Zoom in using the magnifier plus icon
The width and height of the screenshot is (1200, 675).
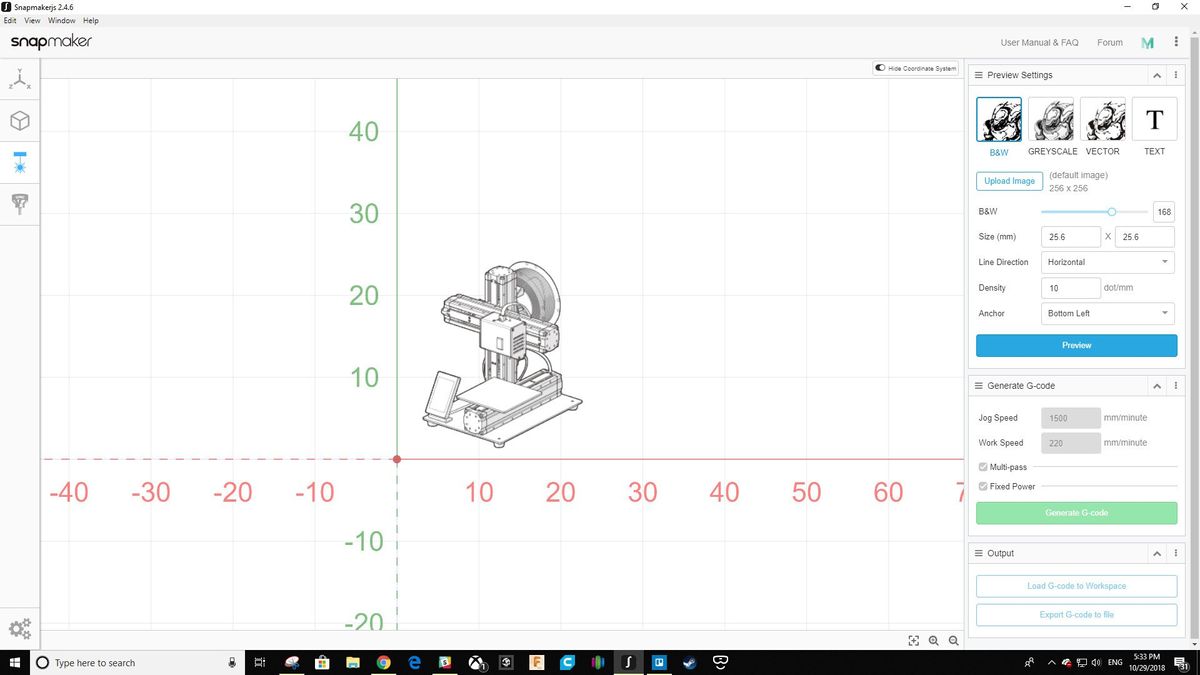point(933,641)
